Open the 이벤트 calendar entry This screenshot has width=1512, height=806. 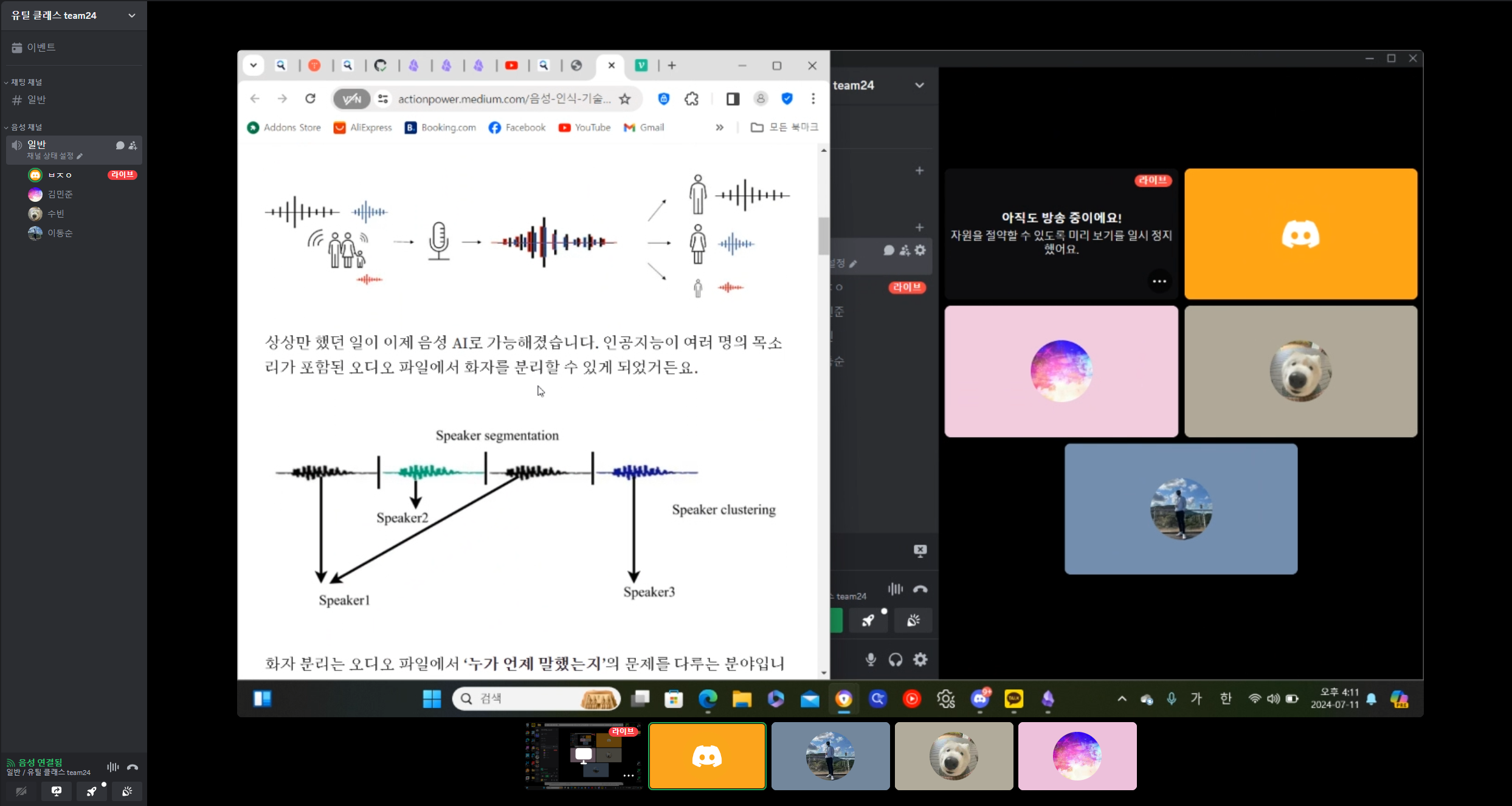tap(41, 47)
